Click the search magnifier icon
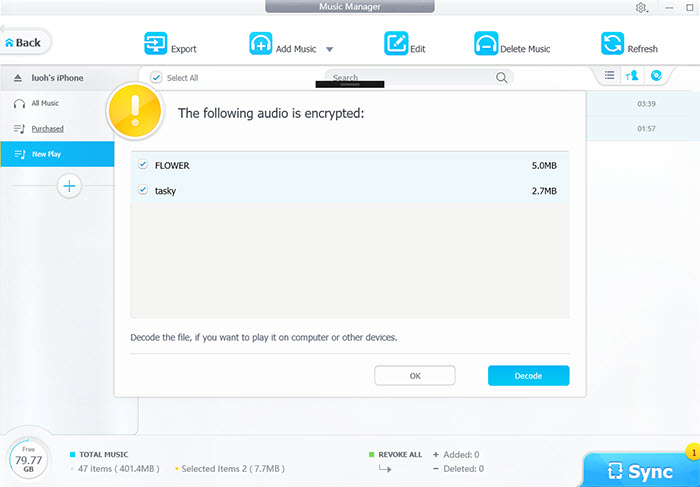Screen dimensions: 700x487 [x=502, y=78]
